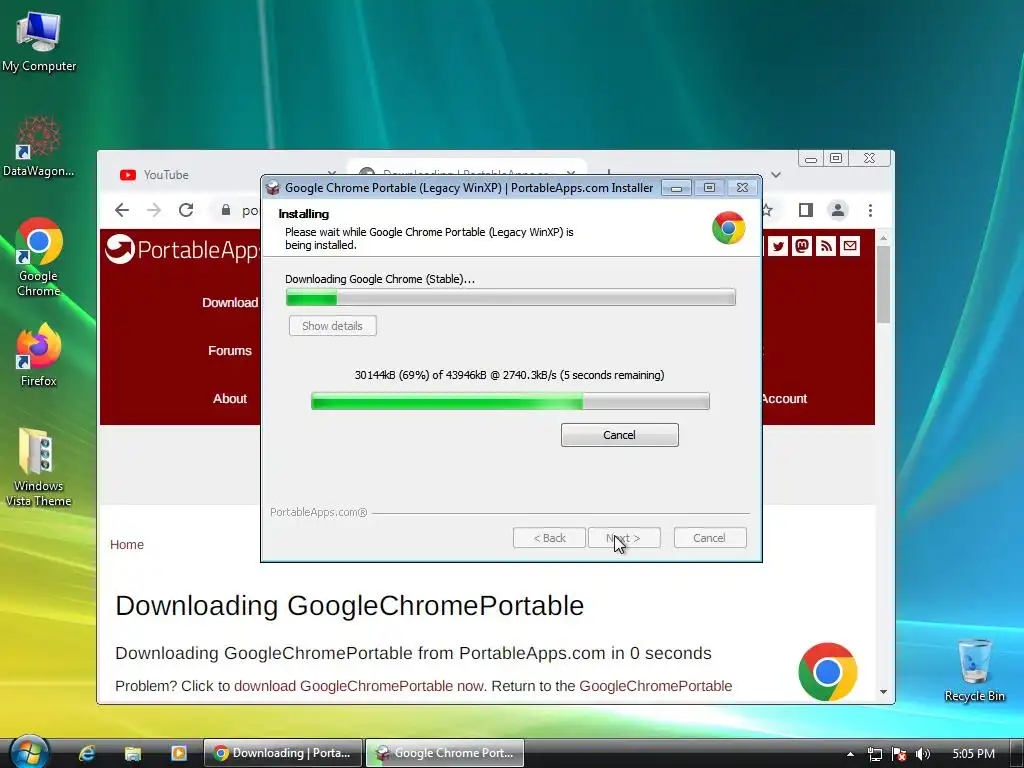Open My Computer desktop icon
Screen dimensions: 1024x768
39,42
